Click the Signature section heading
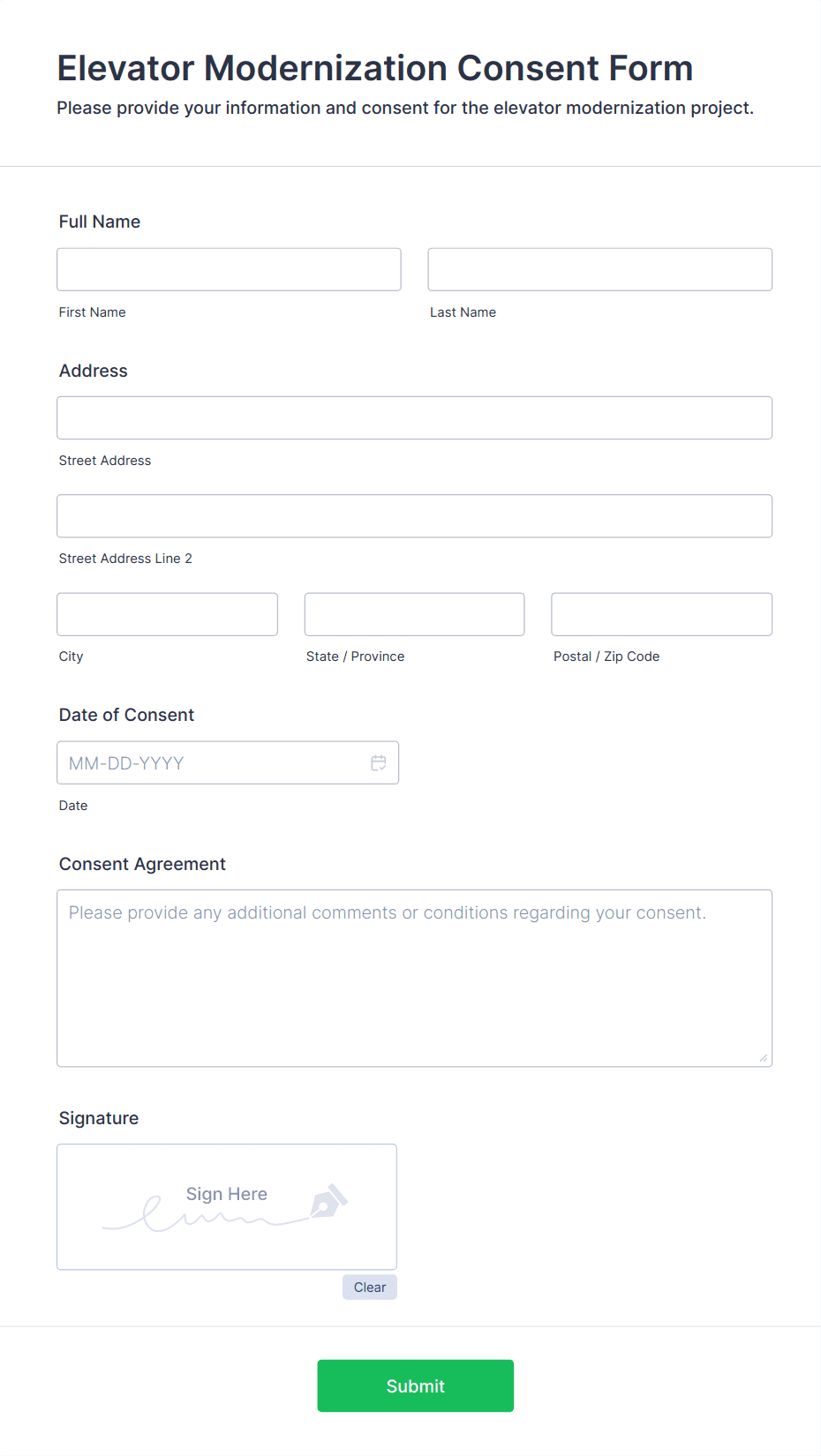This screenshot has width=821, height=1456. coord(98,1118)
